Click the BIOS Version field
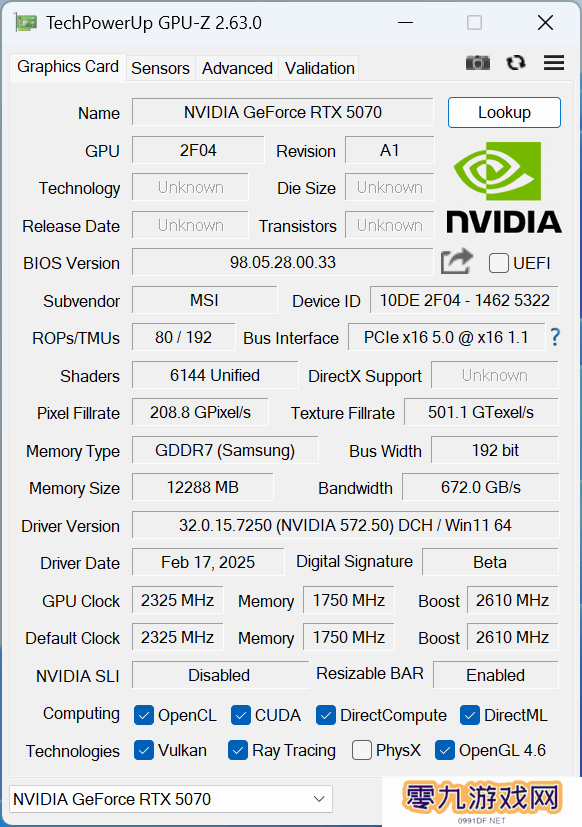This screenshot has height=827, width=582. pos(283,262)
